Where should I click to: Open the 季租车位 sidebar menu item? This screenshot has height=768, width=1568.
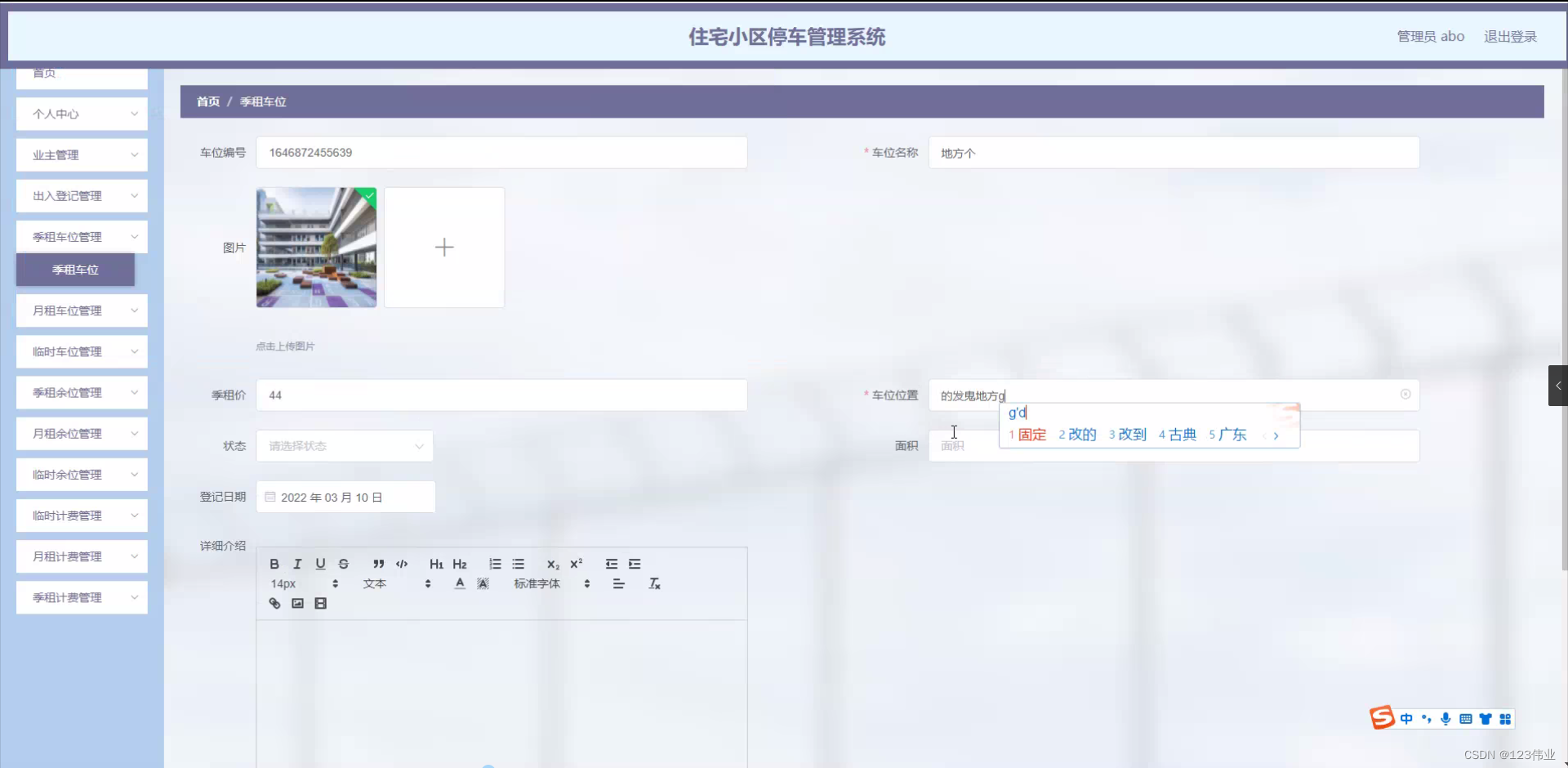tap(75, 270)
